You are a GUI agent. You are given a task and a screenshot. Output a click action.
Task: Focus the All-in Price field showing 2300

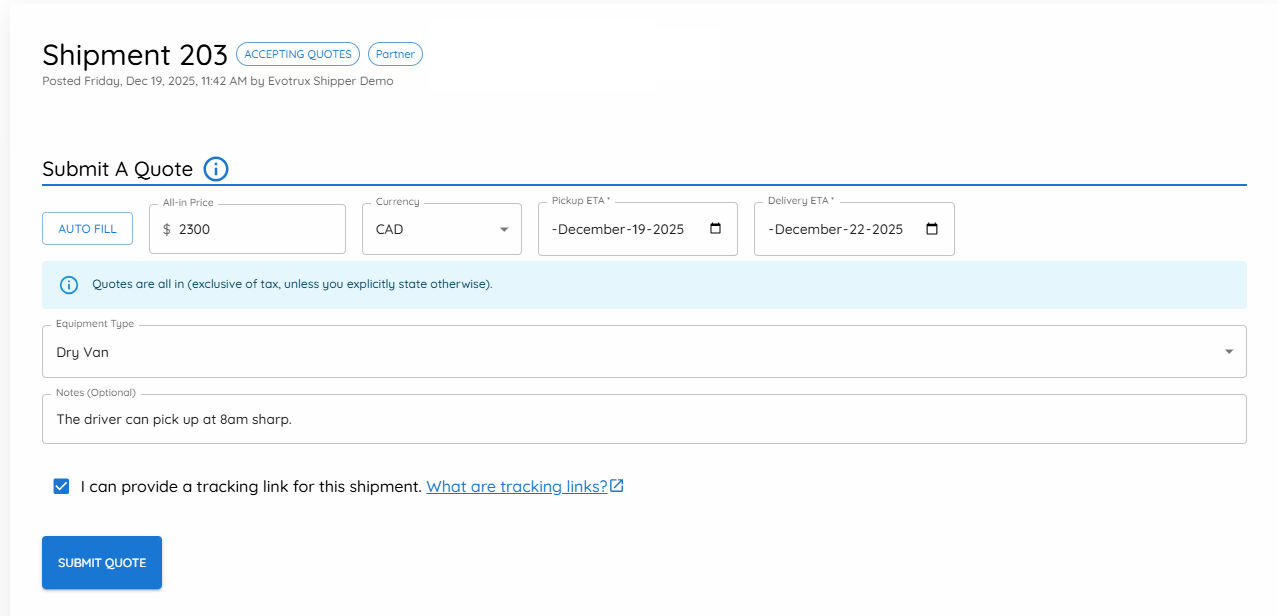coord(255,229)
